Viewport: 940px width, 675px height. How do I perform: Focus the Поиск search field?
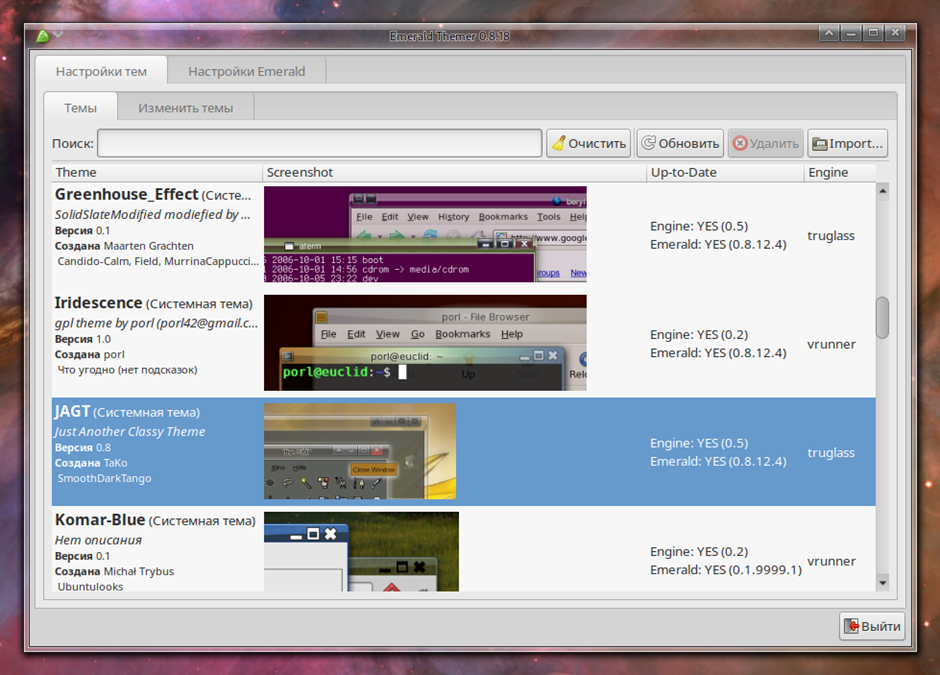point(320,143)
